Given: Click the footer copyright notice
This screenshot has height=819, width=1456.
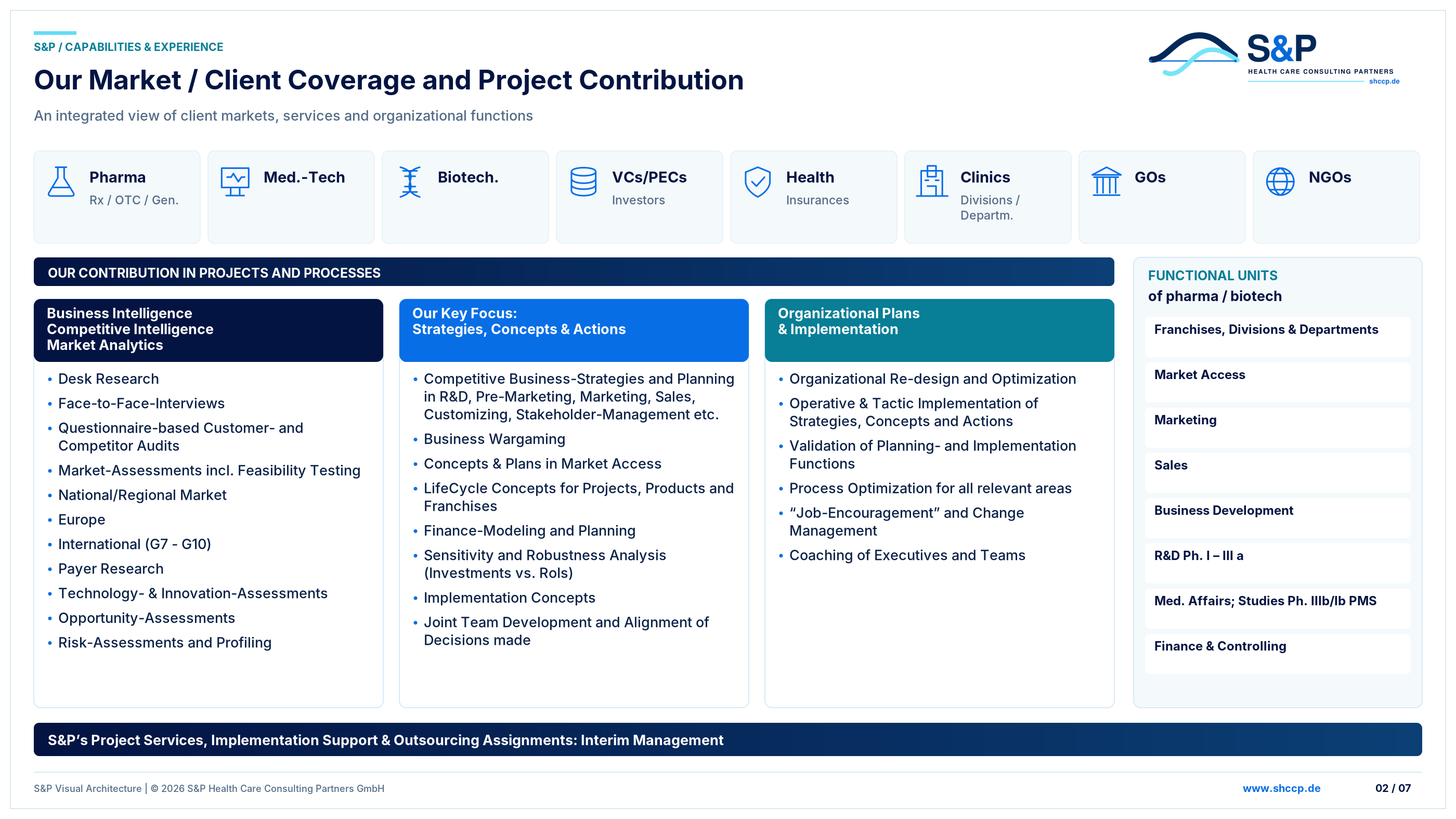Looking at the screenshot, I should tap(209, 788).
